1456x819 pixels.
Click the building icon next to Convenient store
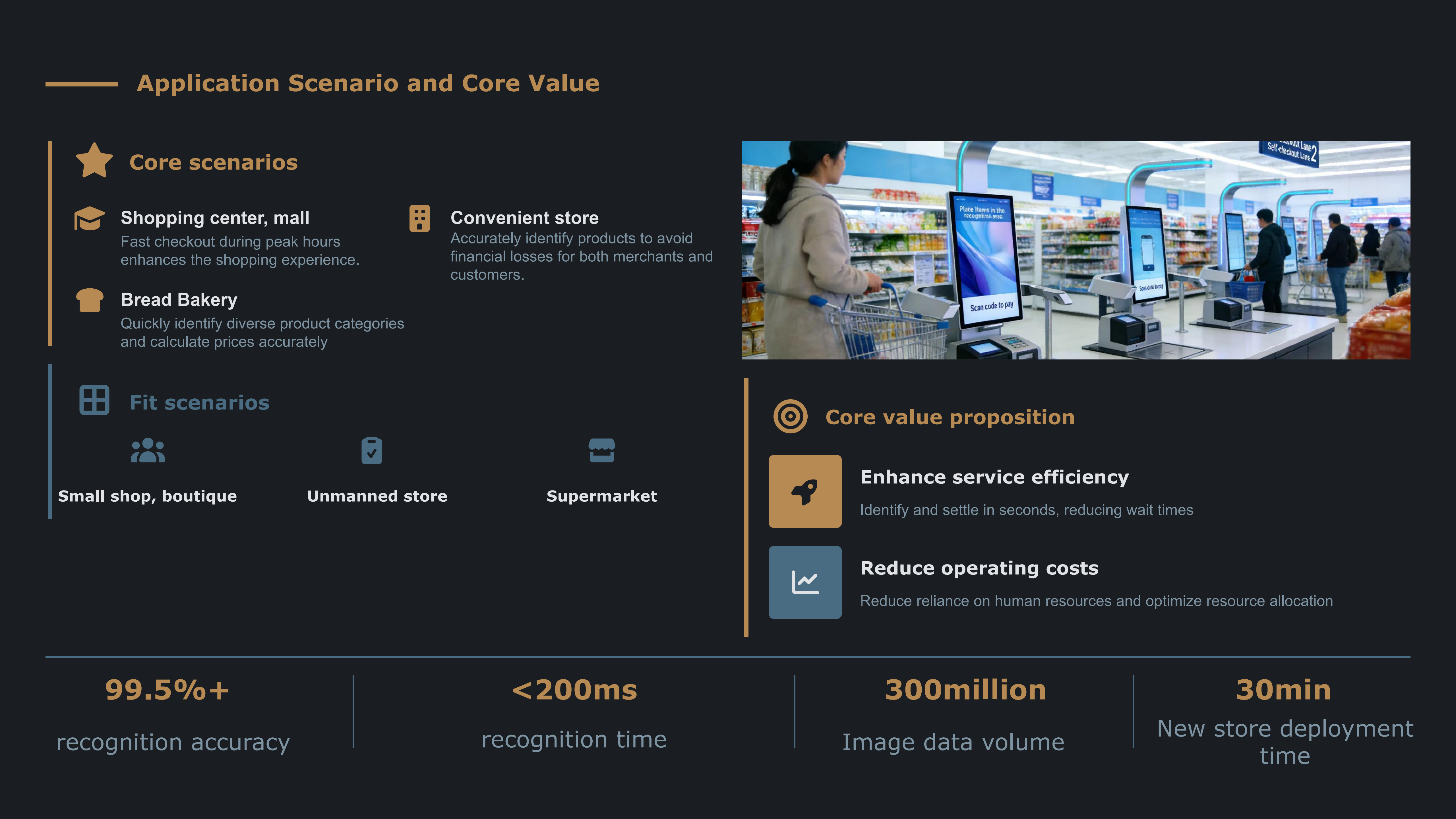[419, 218]
